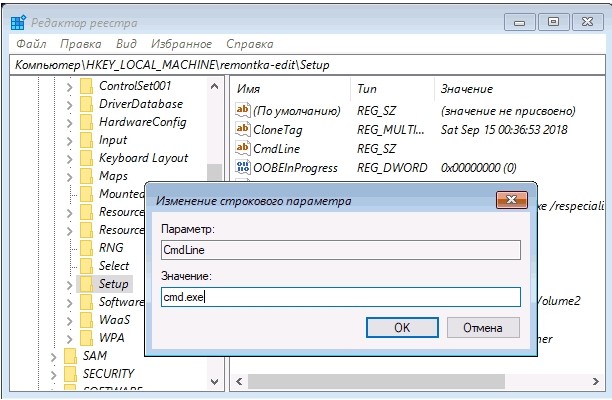Select the WaaS folder icon
The image size is (612, 400).
click(x=86, y=320)
